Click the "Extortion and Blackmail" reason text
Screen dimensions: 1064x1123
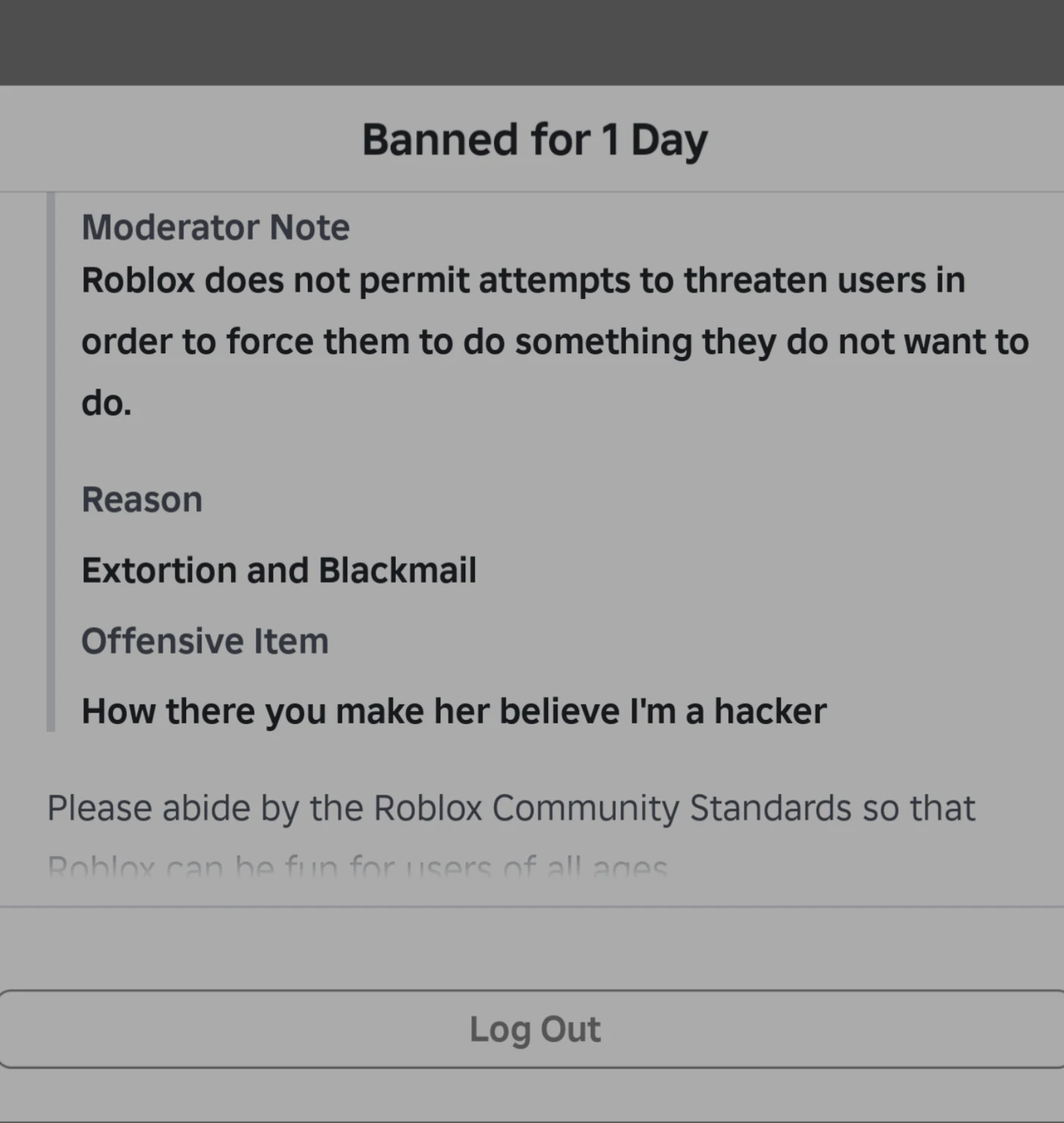click(x=278, y=570)
